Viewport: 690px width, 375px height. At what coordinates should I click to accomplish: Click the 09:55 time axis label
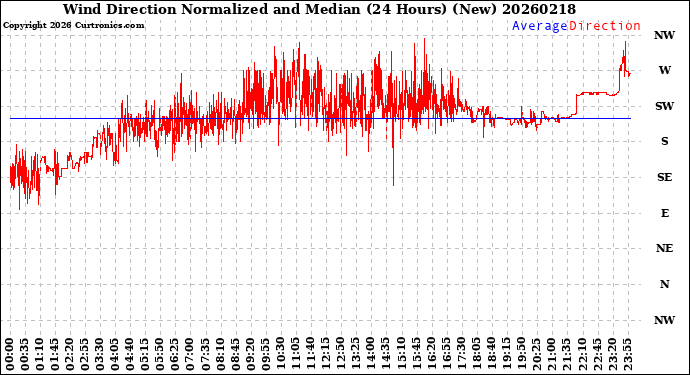click(x=266, y=355)
